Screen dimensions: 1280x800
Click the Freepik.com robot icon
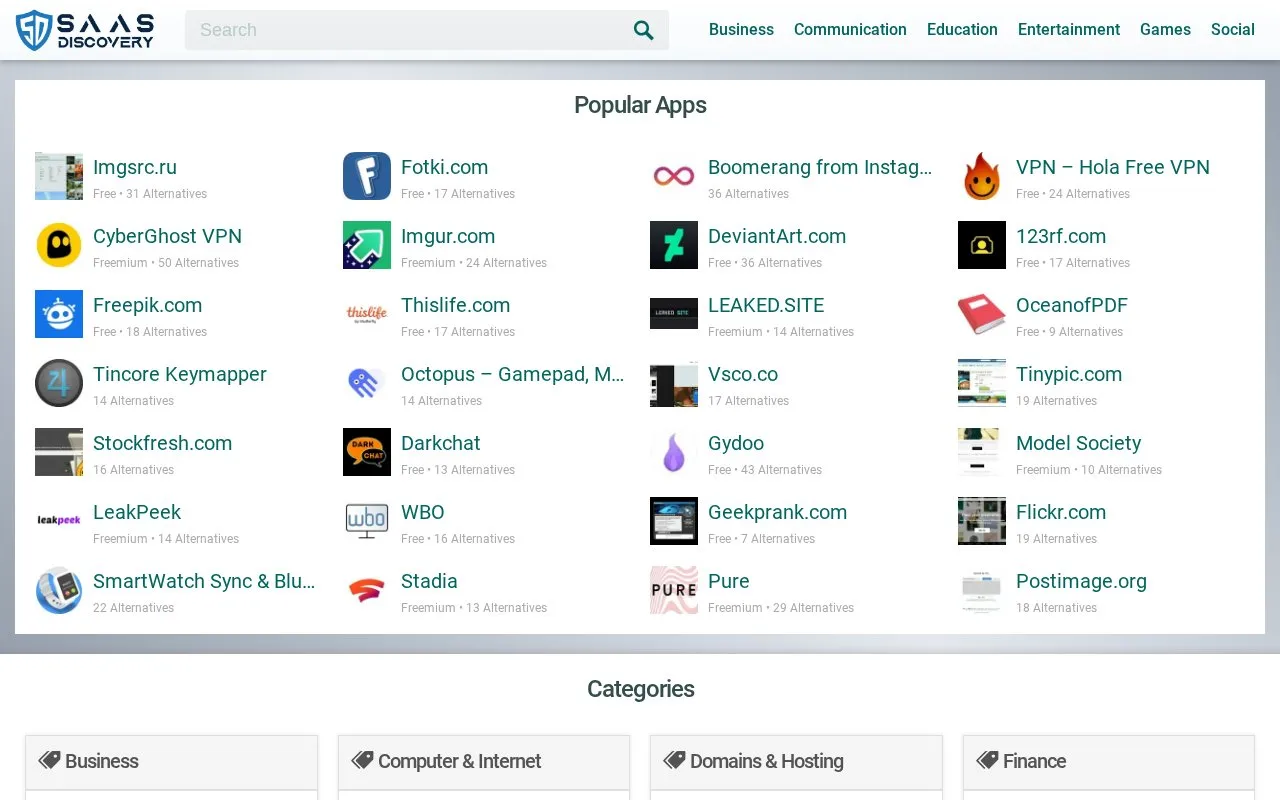(59, 314)
